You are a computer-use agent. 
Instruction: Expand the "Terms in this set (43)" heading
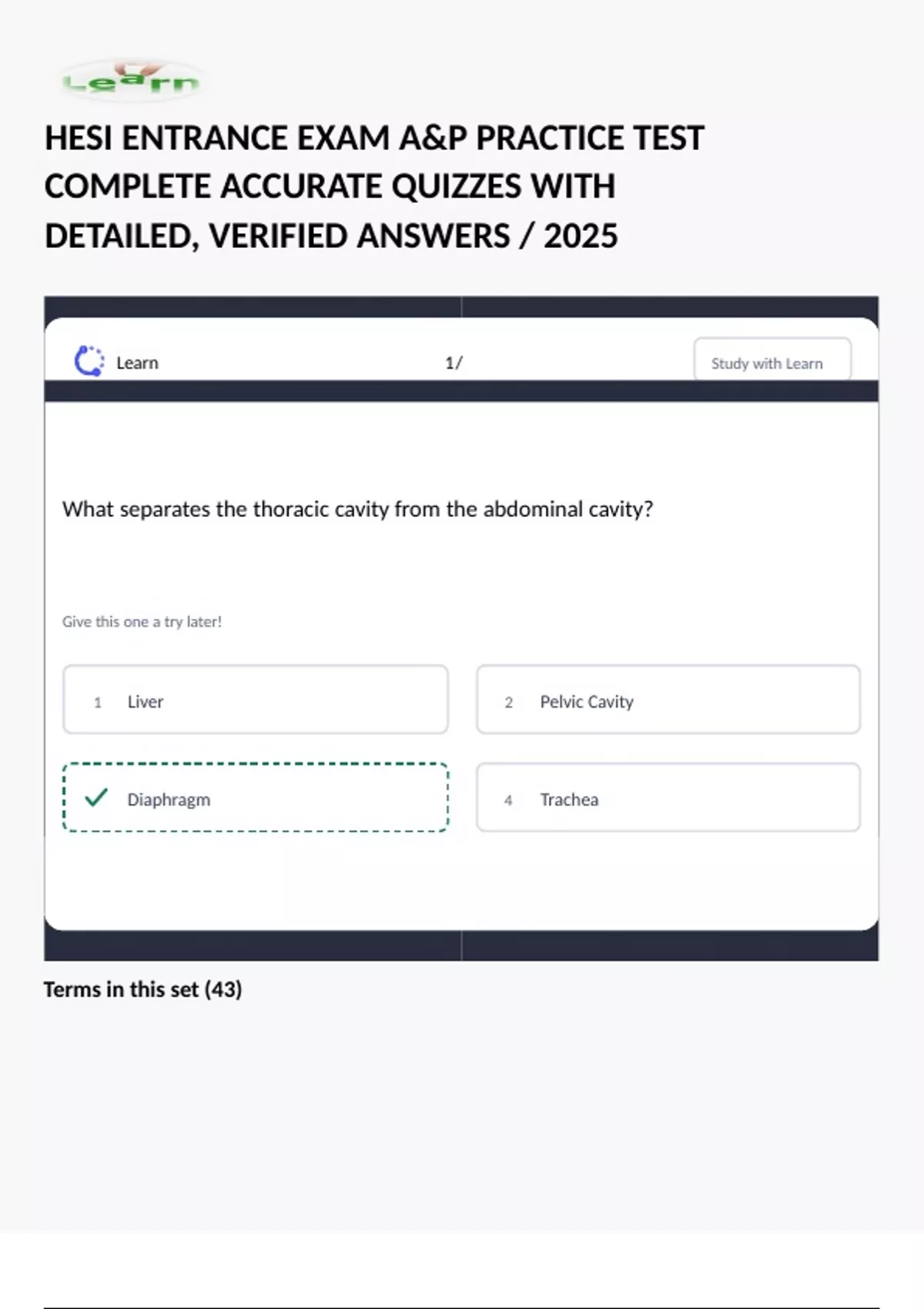point(142,989)
